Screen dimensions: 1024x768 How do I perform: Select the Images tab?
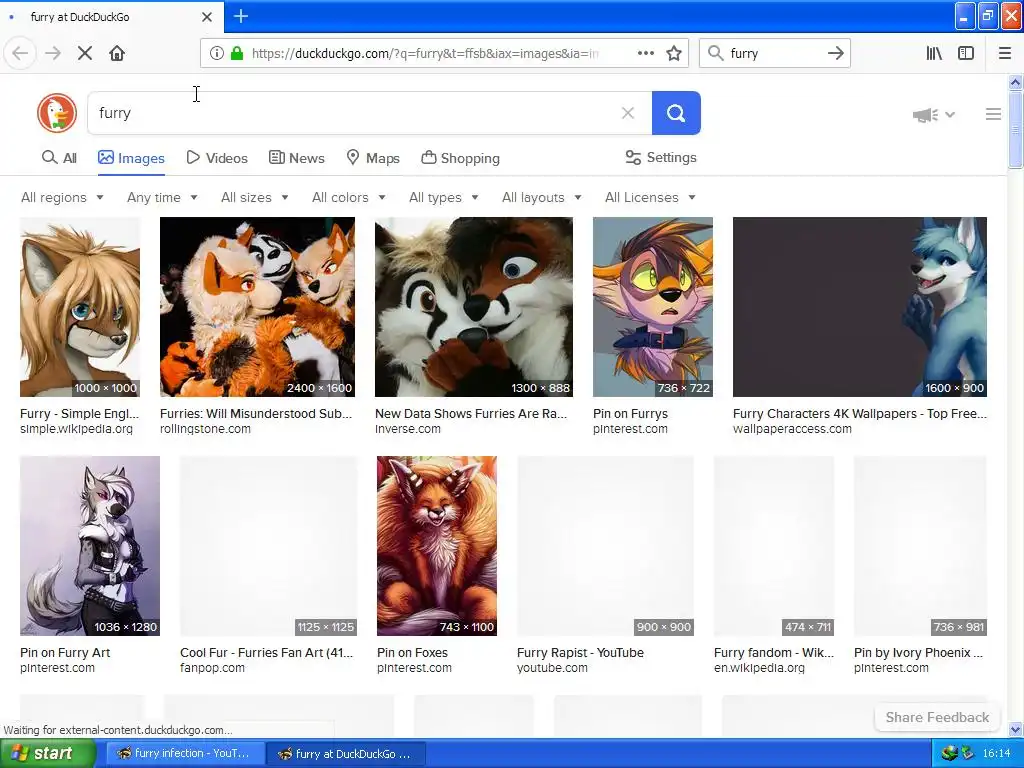click(131, 158)
